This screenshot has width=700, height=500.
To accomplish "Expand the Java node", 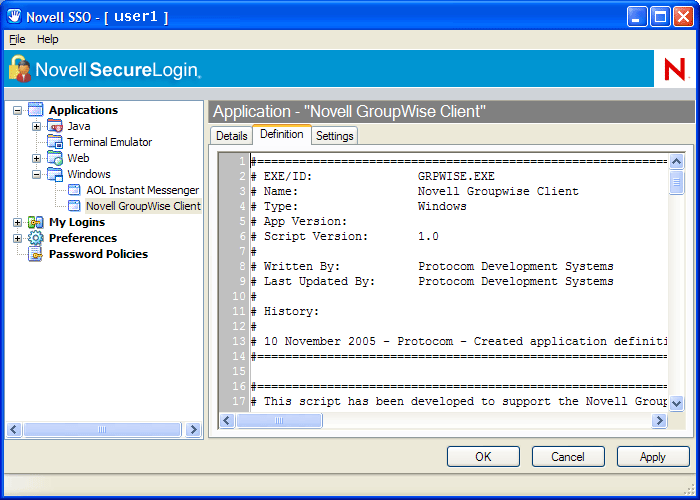I will click(x=36, y=126).
